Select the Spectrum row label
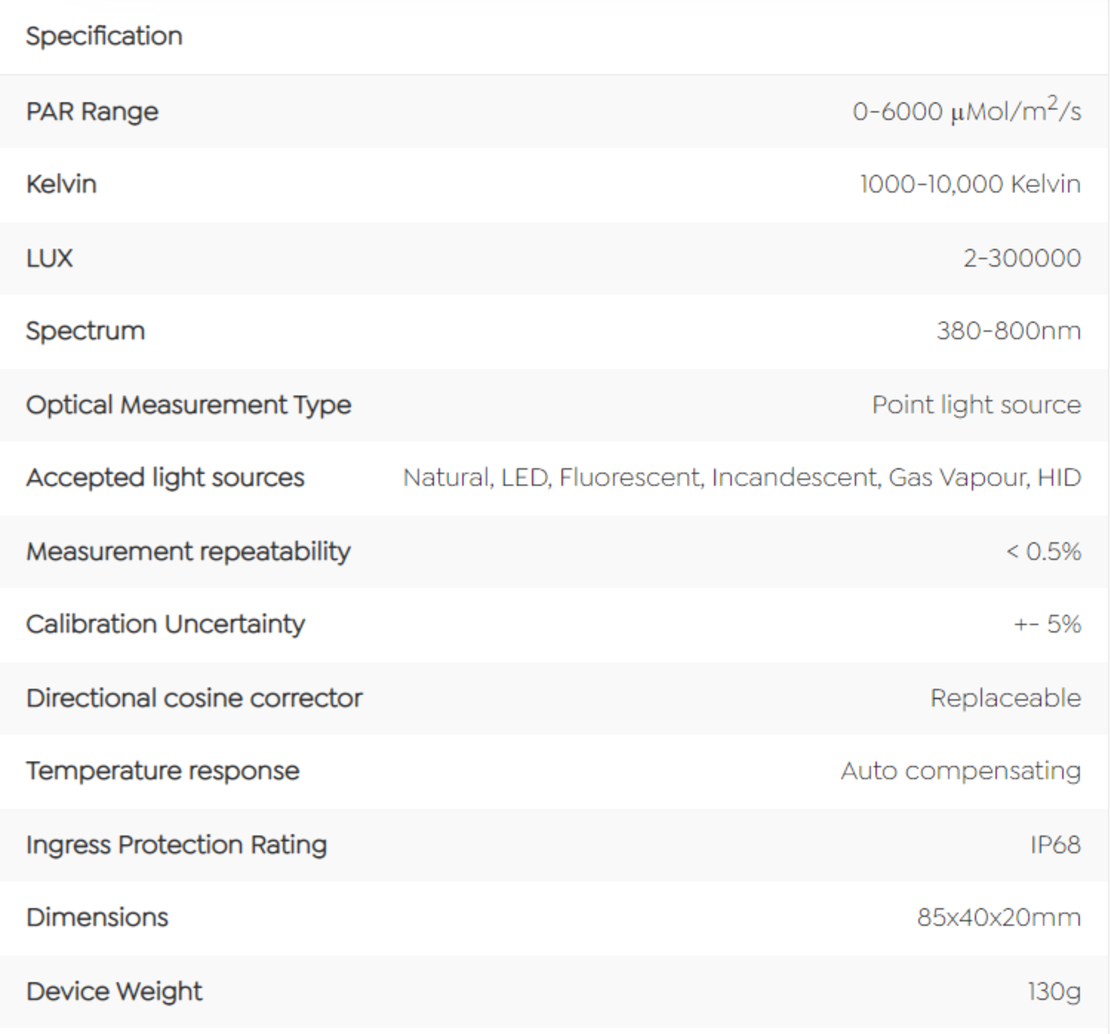The height and width of the screenshot is (1034, 1110). pyautogui.click(x=86, y=331)
